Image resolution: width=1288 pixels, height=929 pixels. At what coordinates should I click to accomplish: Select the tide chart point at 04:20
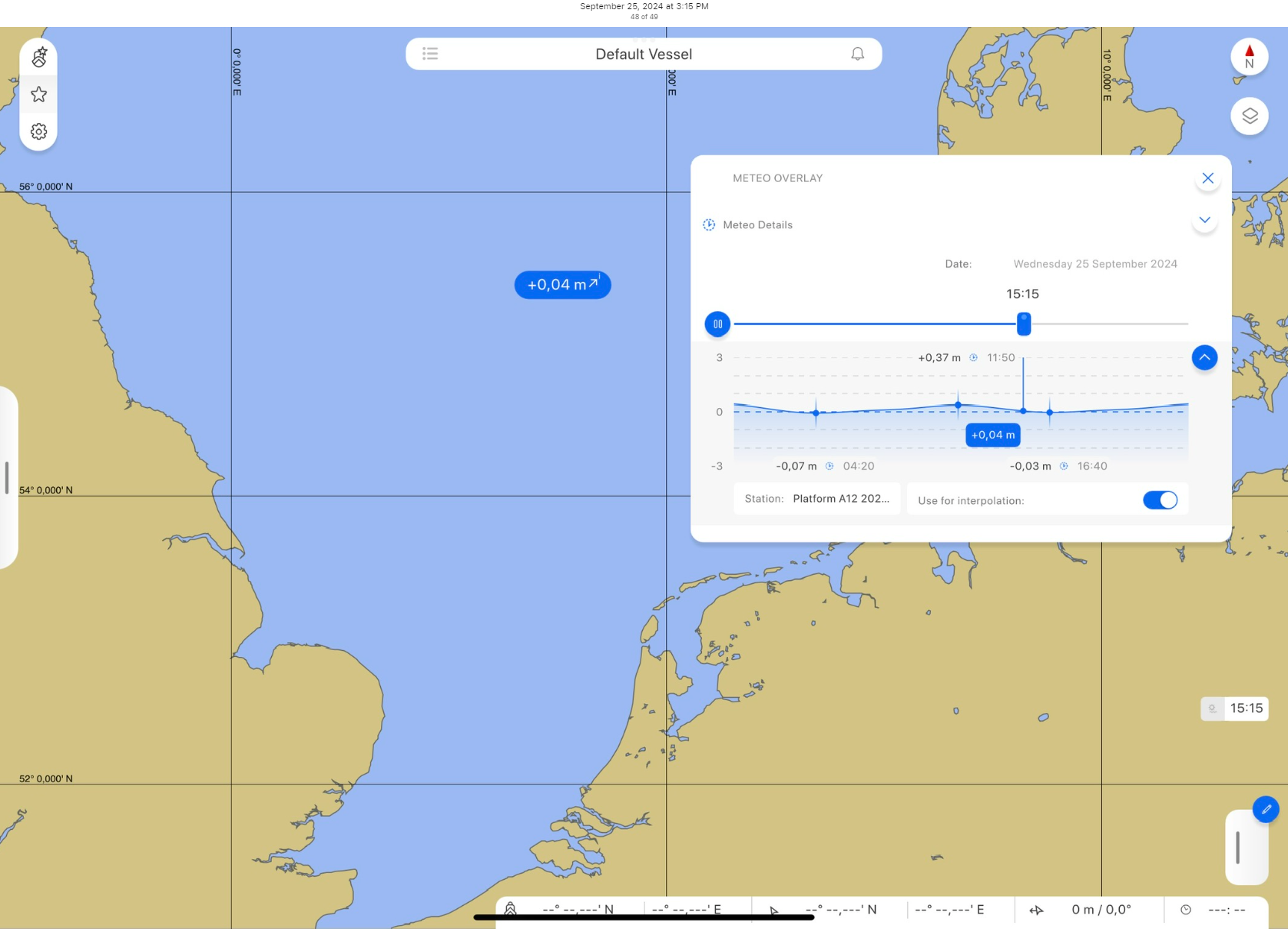(x=816, y=413)
